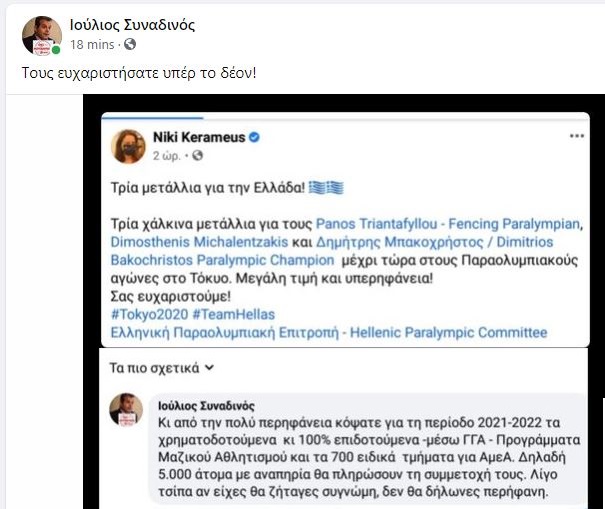Image resolution: width=605 pixels, height=509 pixels.
Task: Open Panos Triantafyllou - Fencing Paralympian link
Action: [448, 224]
